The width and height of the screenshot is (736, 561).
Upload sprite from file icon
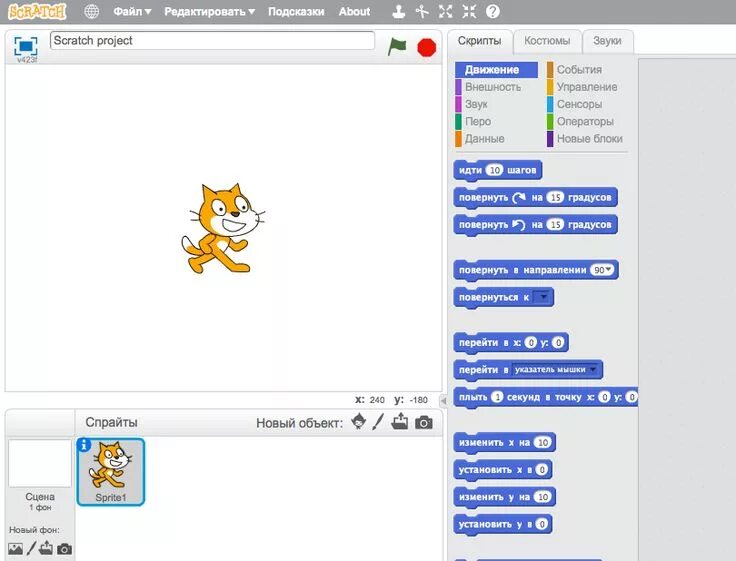click(400, 421)
